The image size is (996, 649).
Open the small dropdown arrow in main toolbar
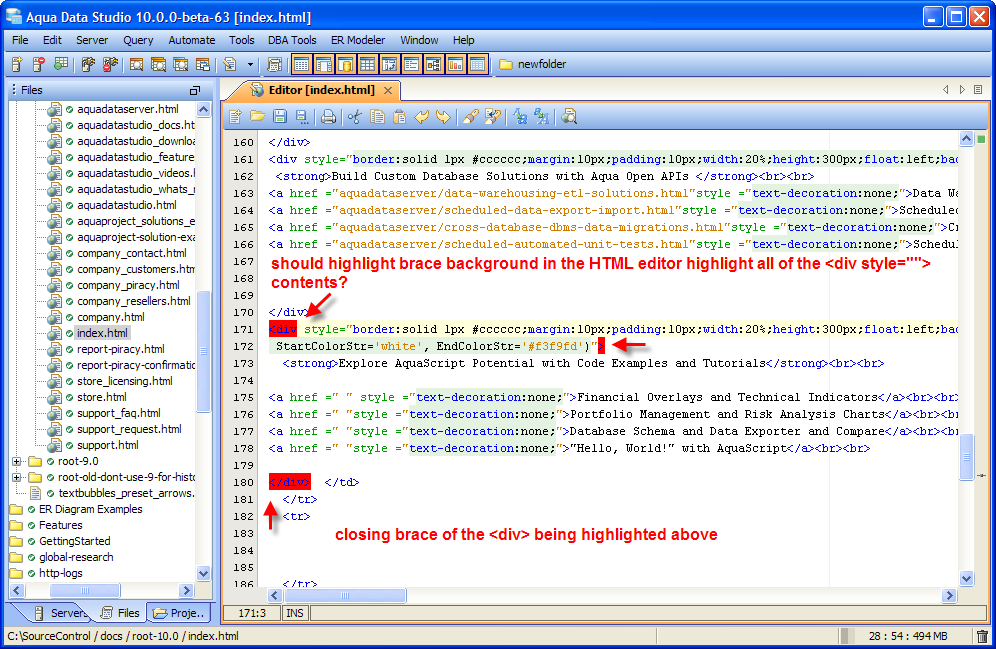(x=250, y=64)
